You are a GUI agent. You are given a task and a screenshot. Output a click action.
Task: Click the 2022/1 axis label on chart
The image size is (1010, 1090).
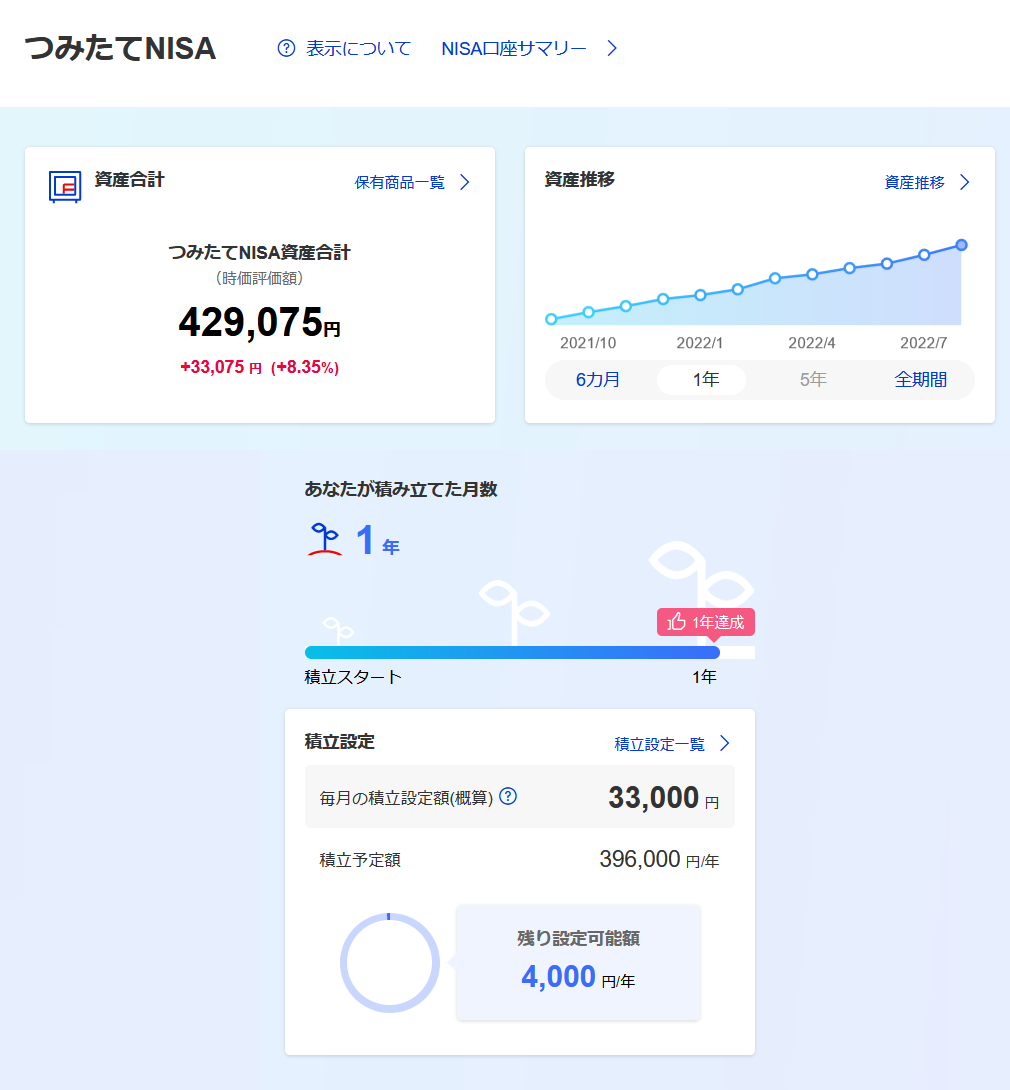pyautogui.click(x=700, y=343)
